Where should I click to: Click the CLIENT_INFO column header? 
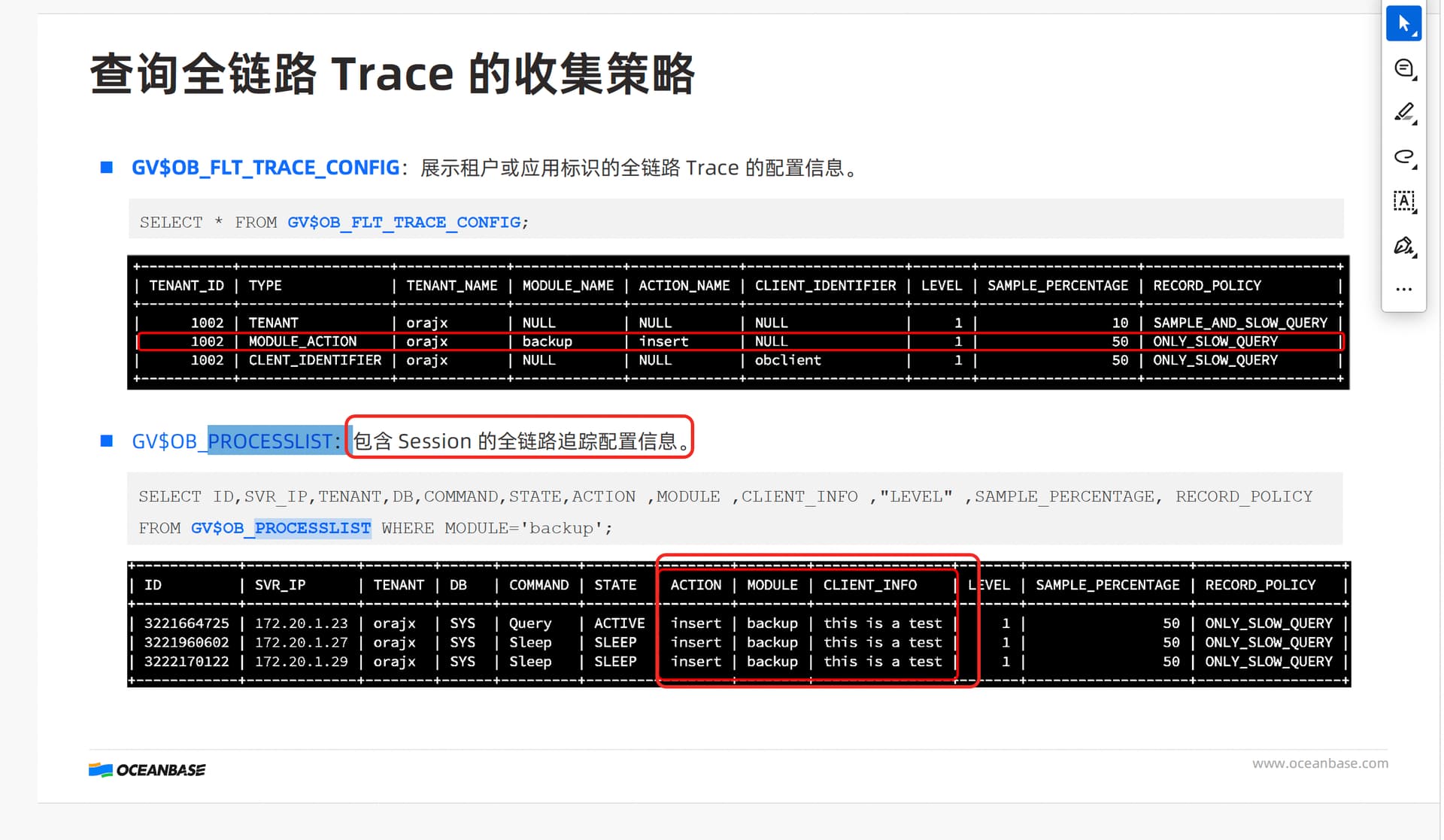click(x=869, y=585)
